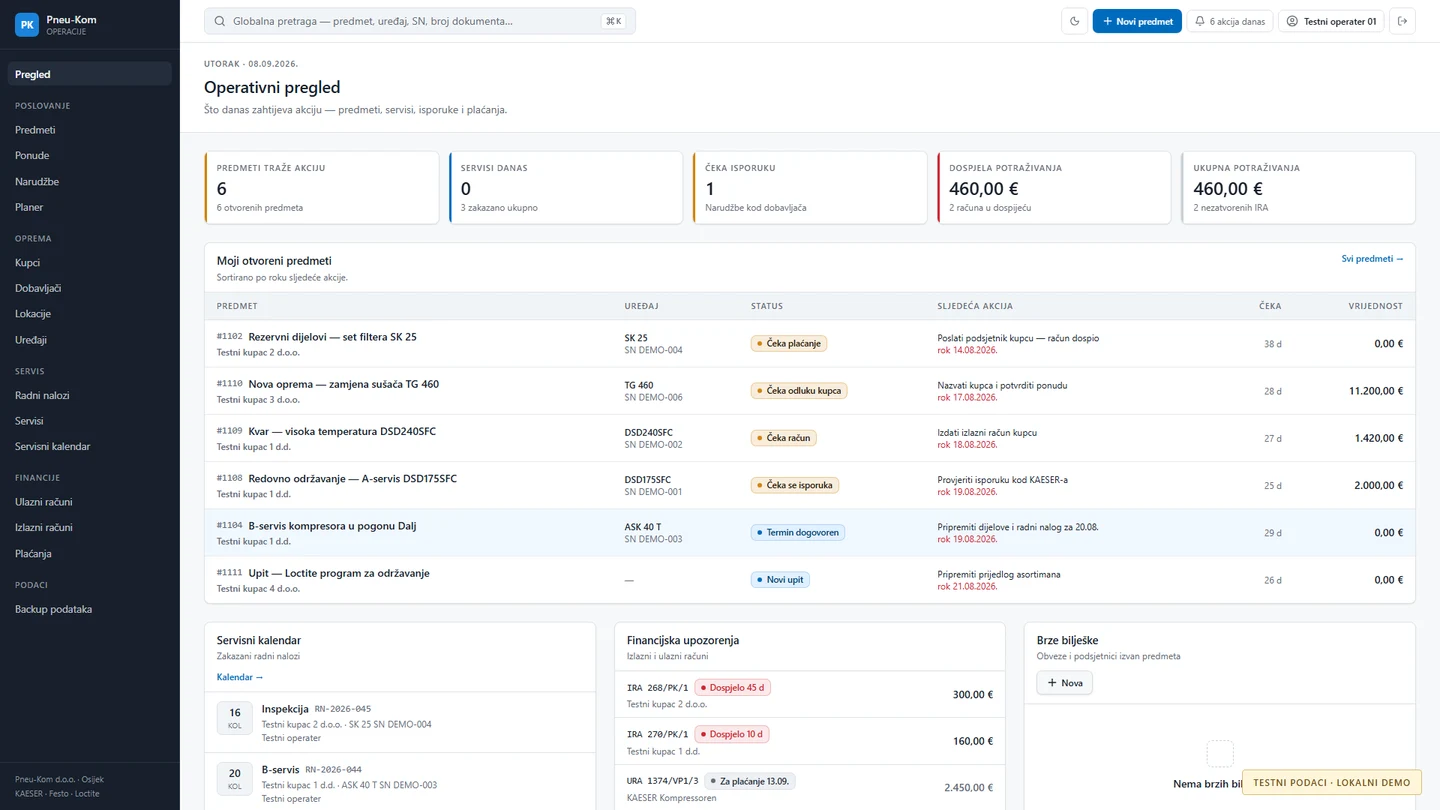Navigate to Narudžbe section
1440x810 pixels.
(90, 182)
